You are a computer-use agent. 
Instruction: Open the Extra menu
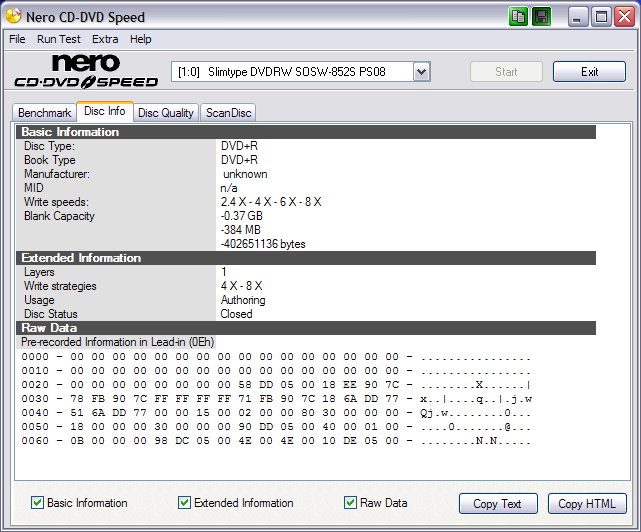point(105,39)
